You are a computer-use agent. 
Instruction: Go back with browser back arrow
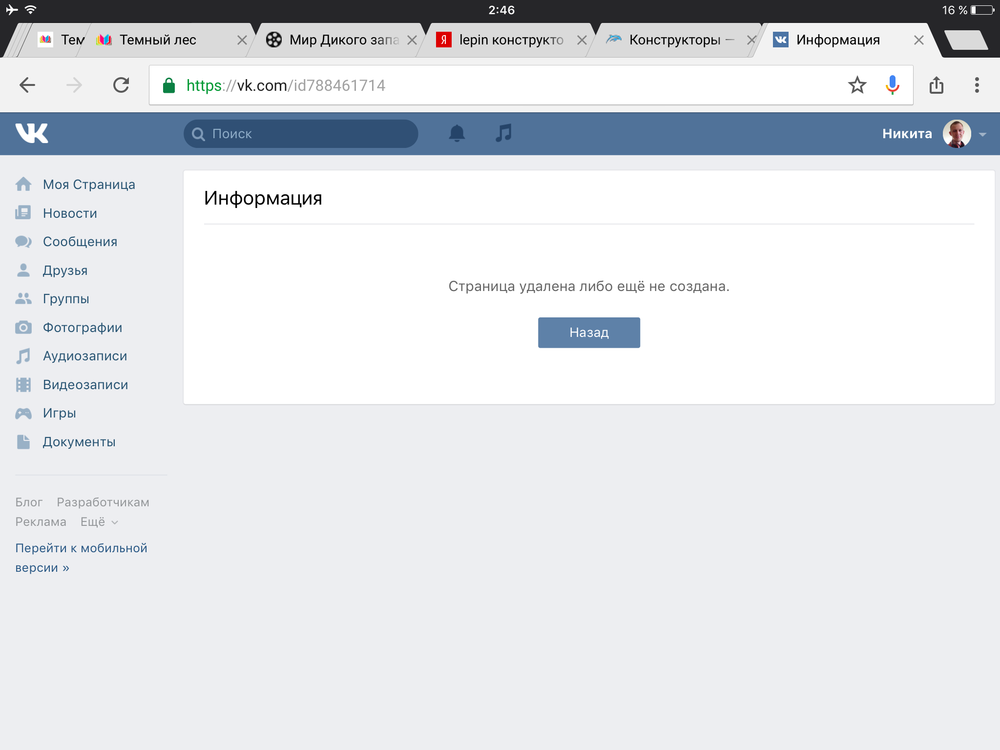[x=27, y=85]
